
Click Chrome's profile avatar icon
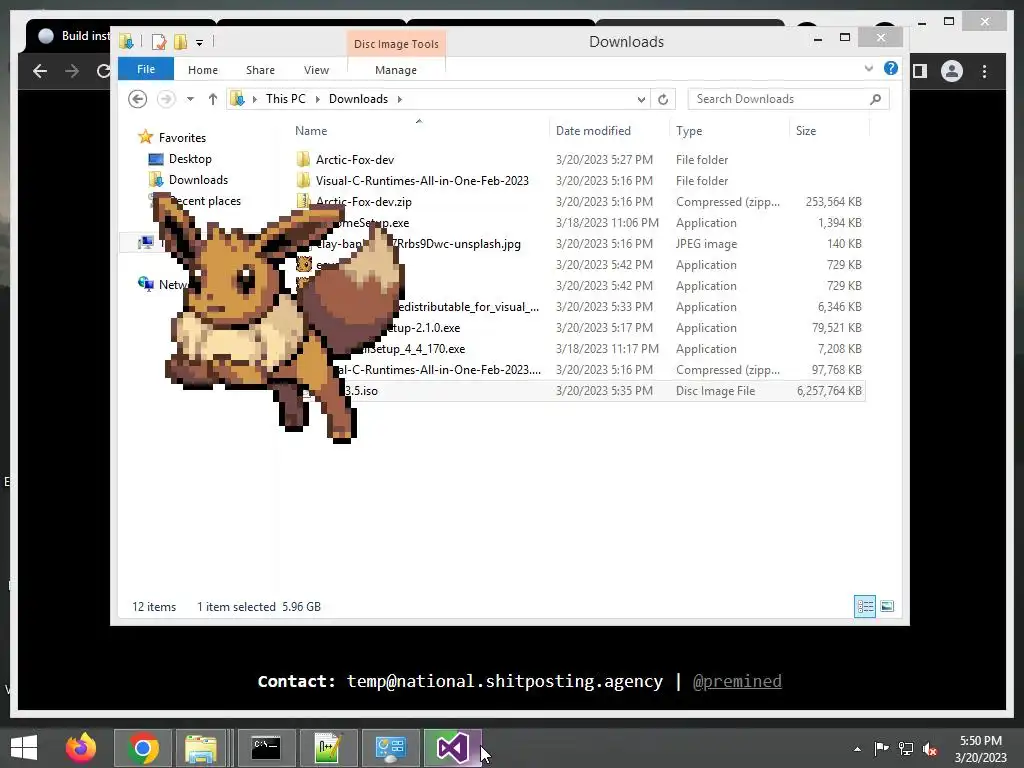[x=952, y=71]
